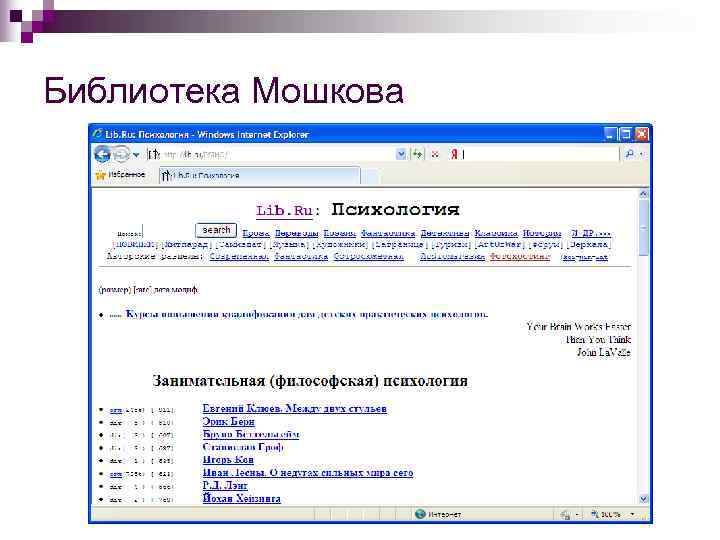Open the История section link

542,233
